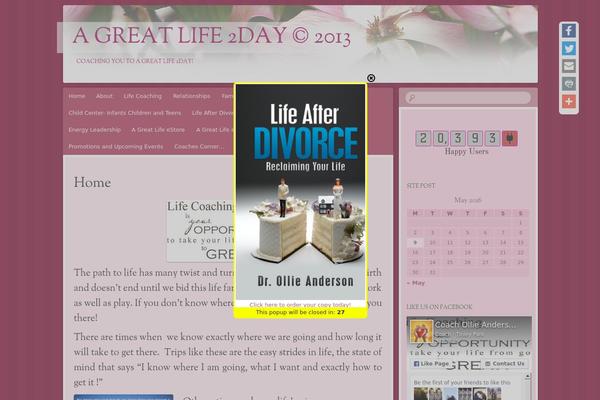The image size is (600, 400).
Task: Open the Energy Leadership menu item
Action: [x=95, y=130]
